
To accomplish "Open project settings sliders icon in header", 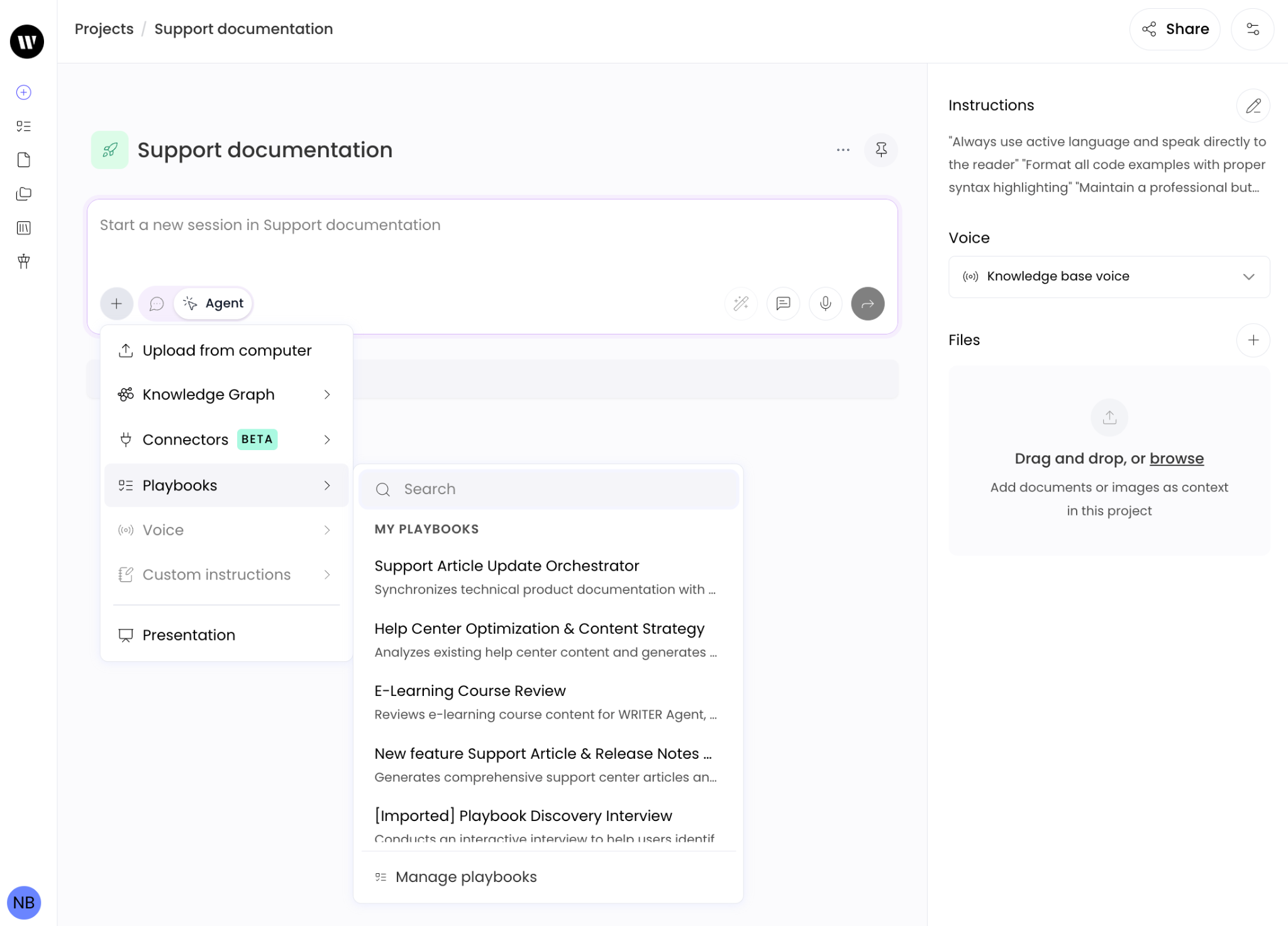I will click(x=1252, y=29).
